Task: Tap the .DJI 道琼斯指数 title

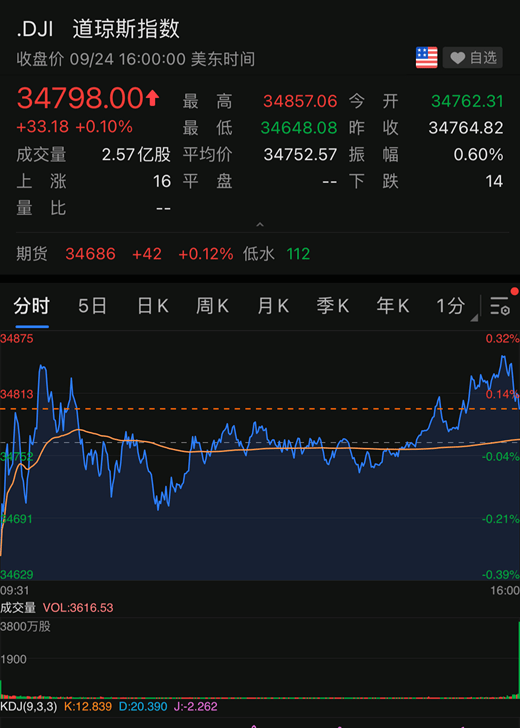Action: tap(98, 30)
